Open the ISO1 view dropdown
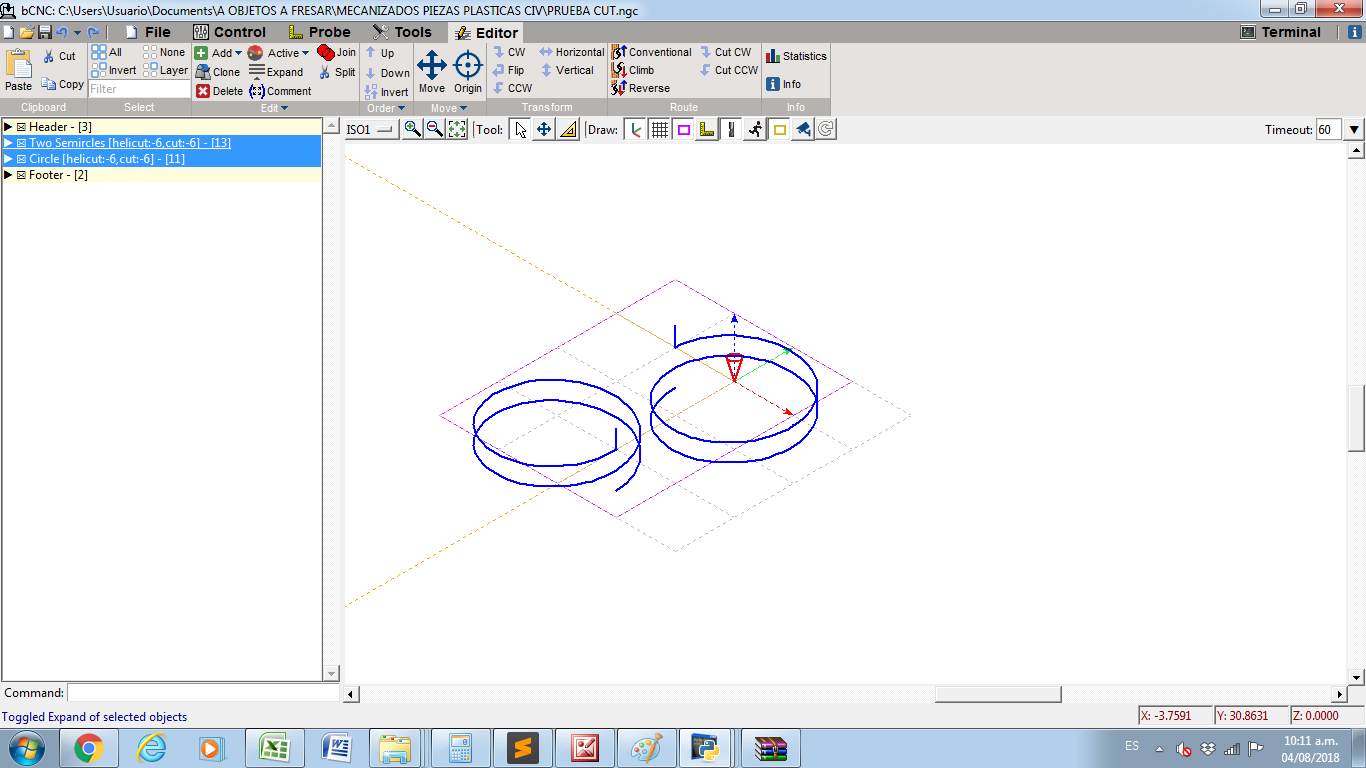1366x768 pixels. pyautogui.click(x=371, y=129)
